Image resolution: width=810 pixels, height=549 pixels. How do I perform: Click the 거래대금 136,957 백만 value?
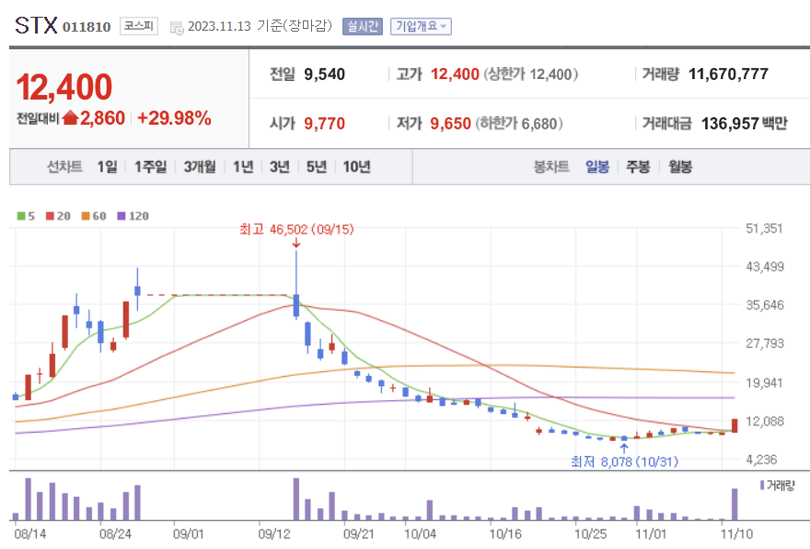(x=744, y=123)
